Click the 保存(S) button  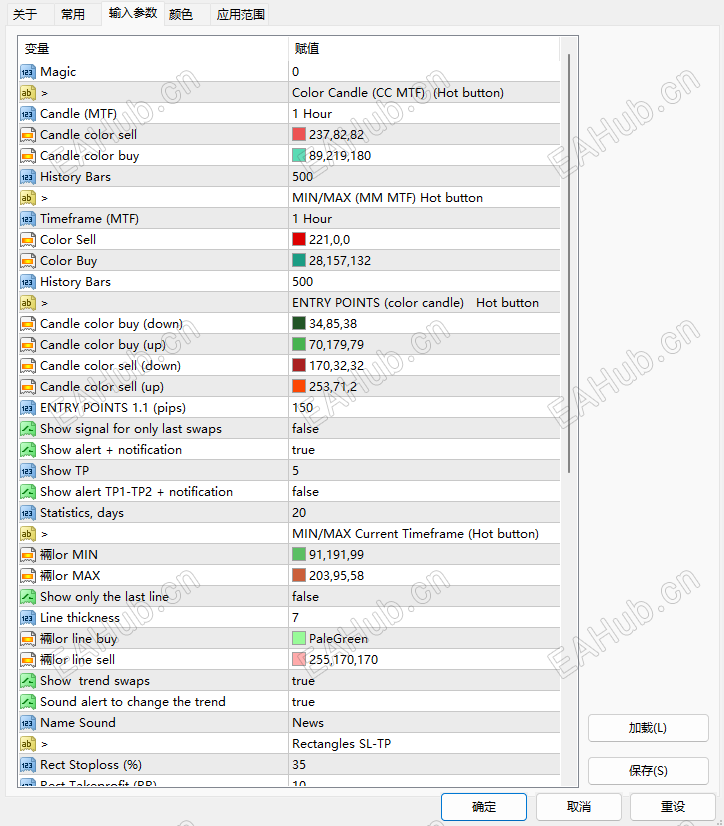pyautogui.click(x=648, y=771)
